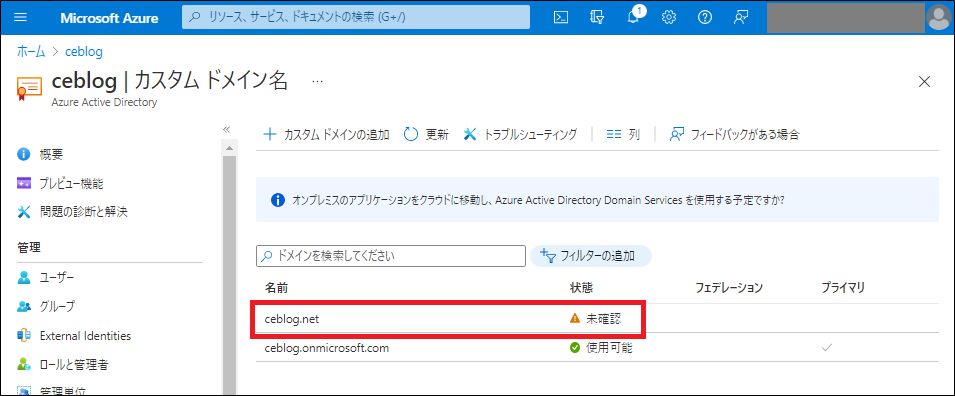
Task: Open the notifications bell
Action: click(x=633, y=16)
